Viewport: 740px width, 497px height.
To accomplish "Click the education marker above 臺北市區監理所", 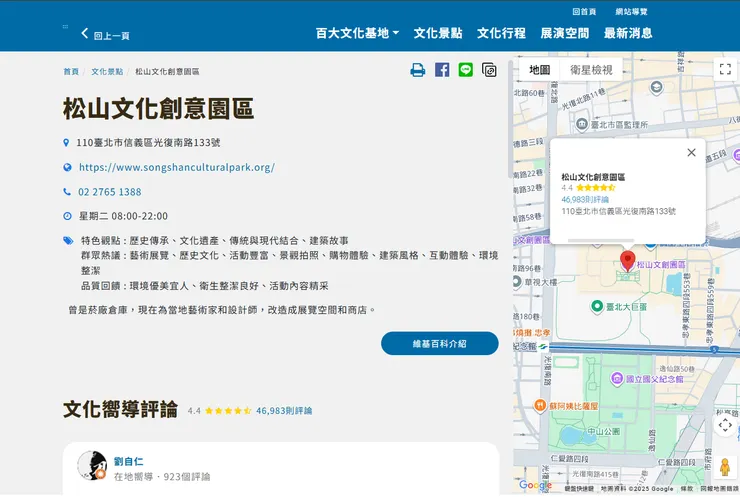I will point(656,87).
